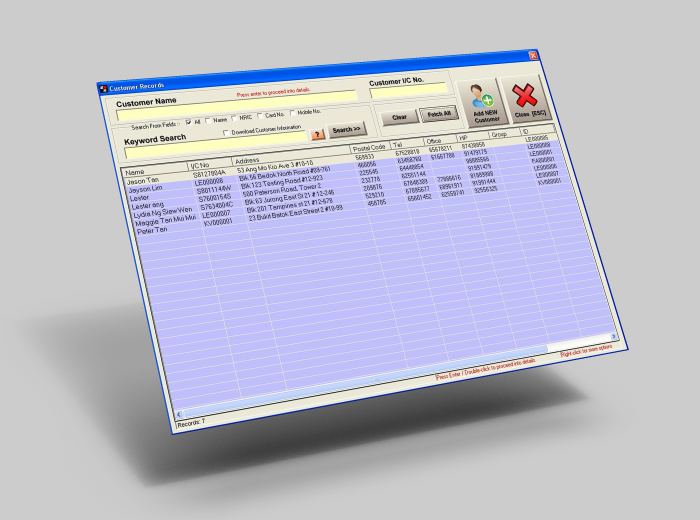The height and width of the screenshot is (520, 700).
Task: Tick the Card No. checkbox
Action: click(x=261, y=116)
